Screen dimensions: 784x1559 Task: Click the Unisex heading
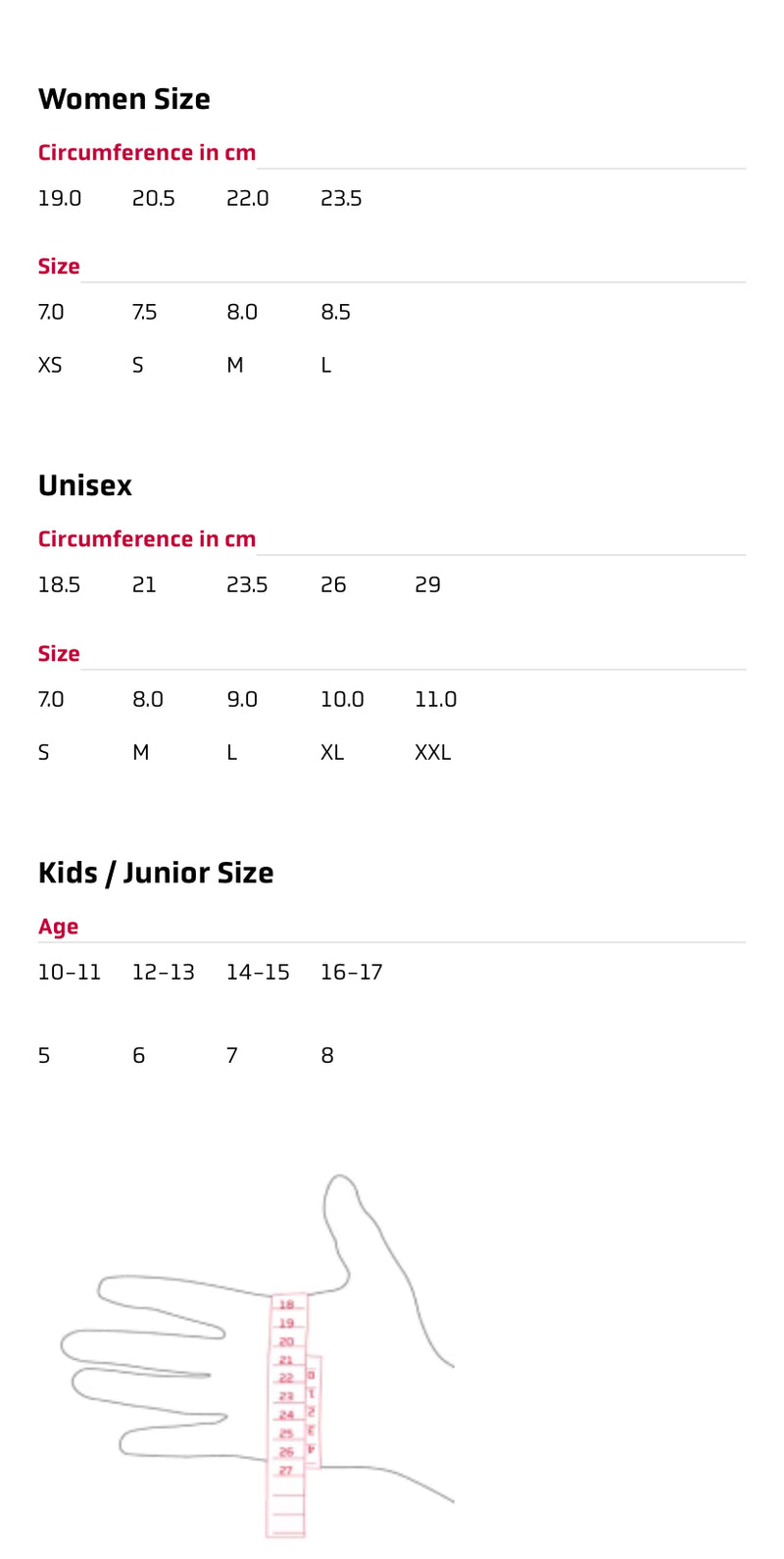pyautogui.click(x=85, y=485)
